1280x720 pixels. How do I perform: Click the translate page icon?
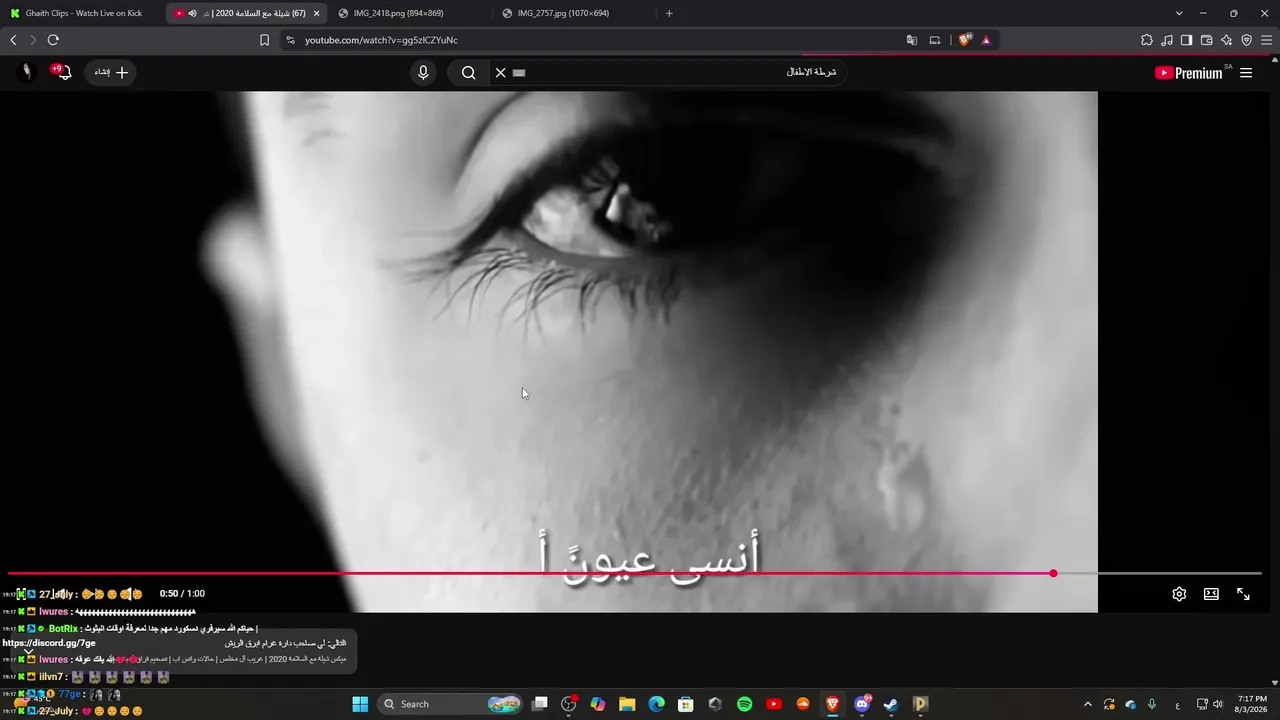(911, 40)
